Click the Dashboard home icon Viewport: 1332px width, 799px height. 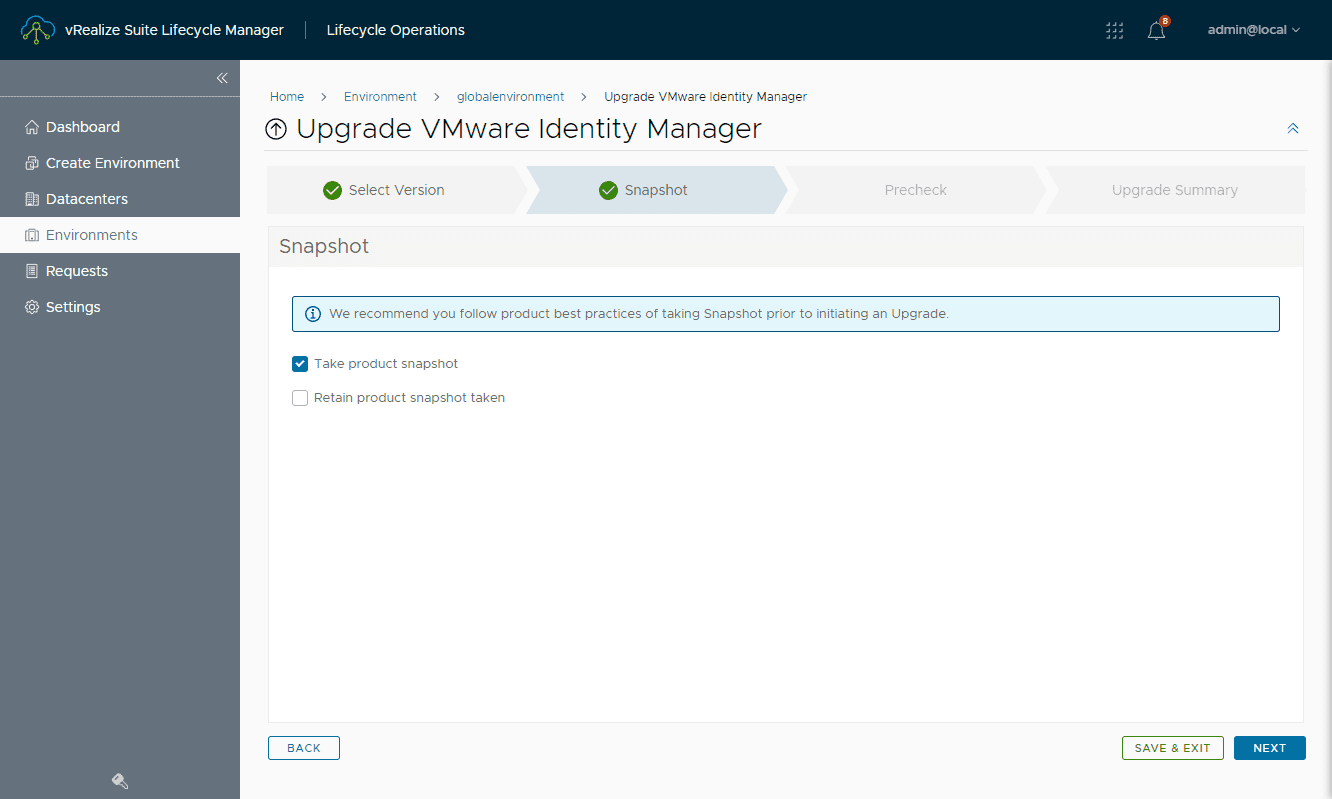[31, 127]
